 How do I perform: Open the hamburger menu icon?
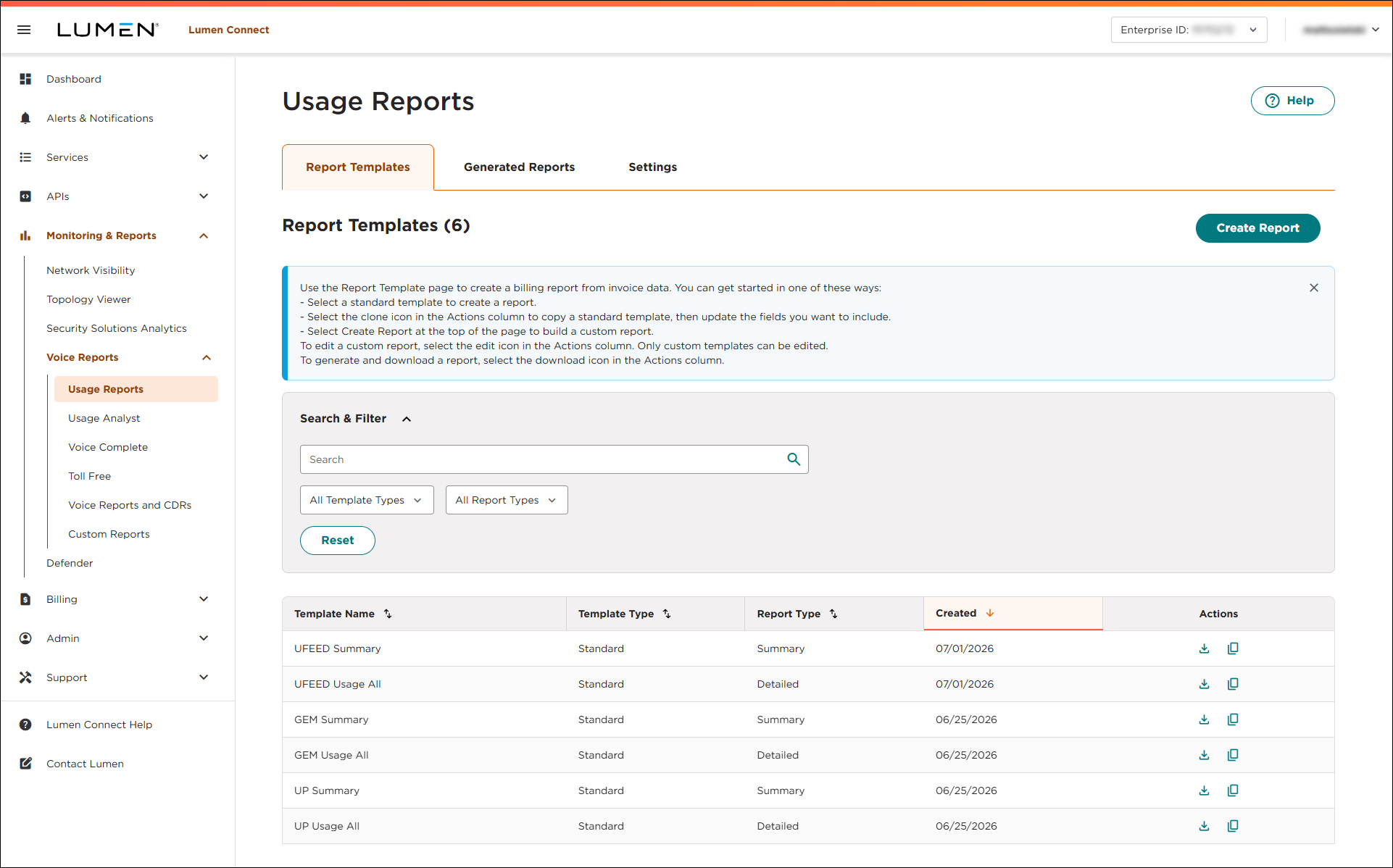click(x=24, y=30)
